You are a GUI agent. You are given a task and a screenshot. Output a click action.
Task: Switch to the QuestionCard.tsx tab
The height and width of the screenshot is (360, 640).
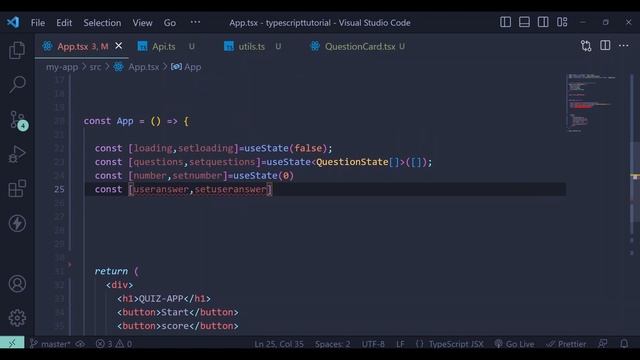pos(360,47)
